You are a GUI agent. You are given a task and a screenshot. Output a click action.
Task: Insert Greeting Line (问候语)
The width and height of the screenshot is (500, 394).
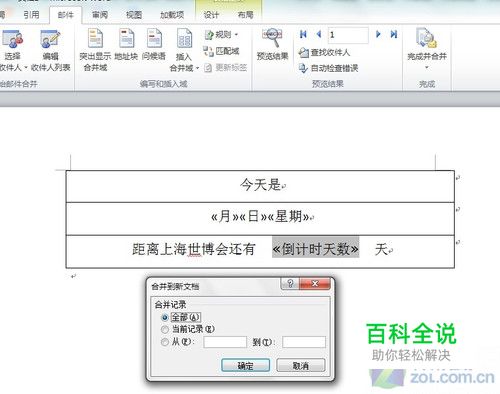[154, 44]
